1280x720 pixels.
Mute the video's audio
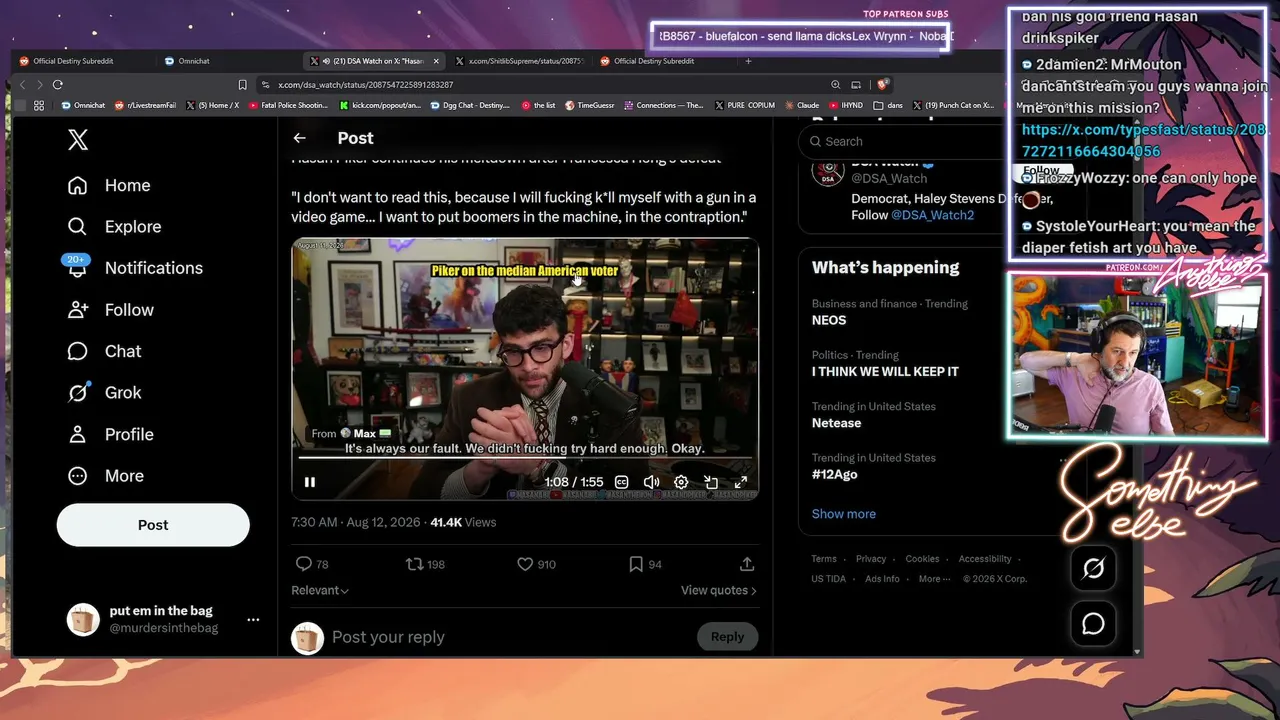point(651,482)
